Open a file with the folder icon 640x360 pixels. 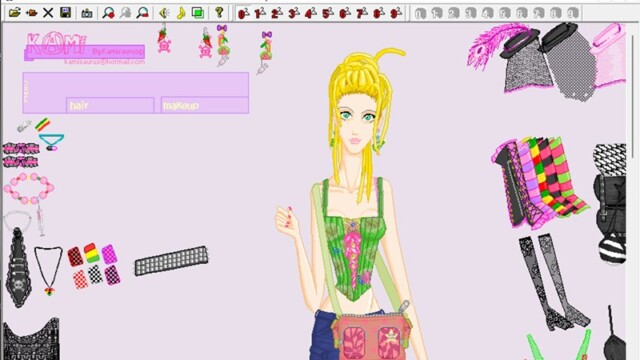(14, 13)
